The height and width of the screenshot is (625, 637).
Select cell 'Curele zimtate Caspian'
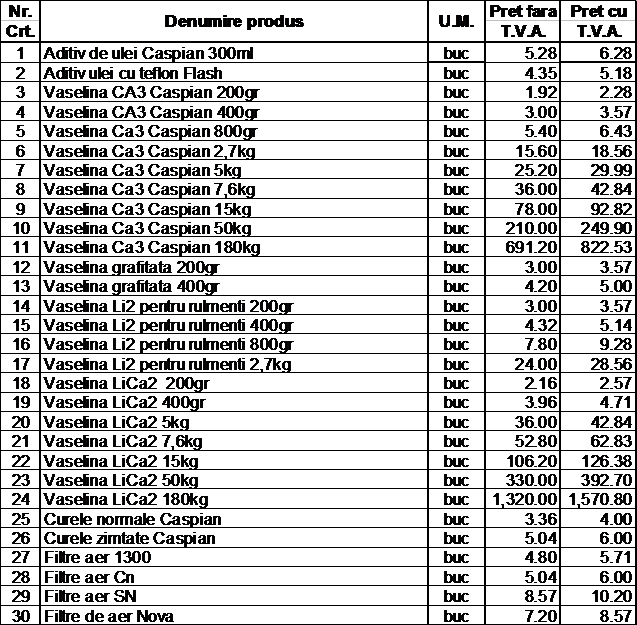pos(234,538)
